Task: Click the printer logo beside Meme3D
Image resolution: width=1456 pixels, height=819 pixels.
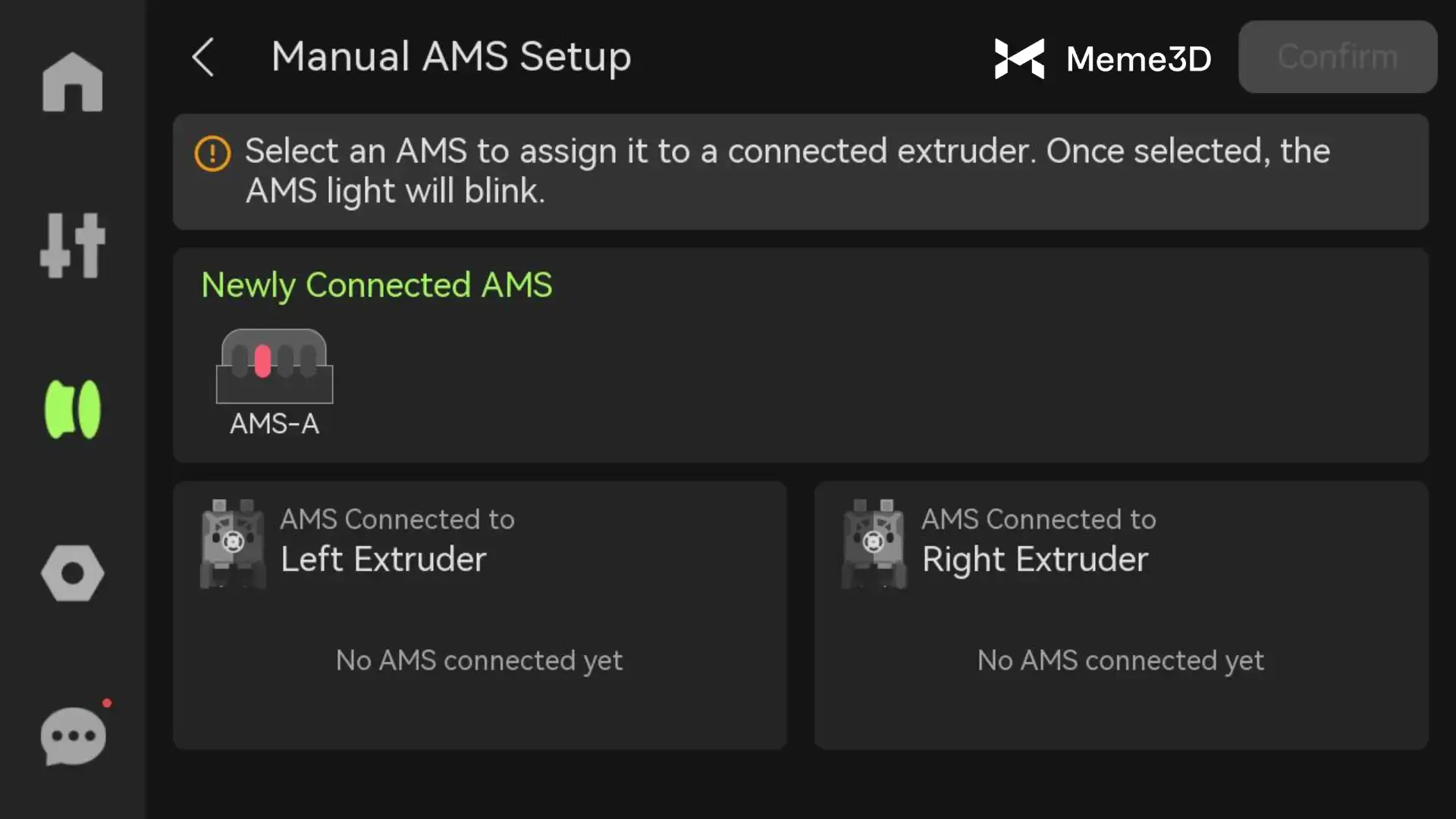Action: 1019,58
